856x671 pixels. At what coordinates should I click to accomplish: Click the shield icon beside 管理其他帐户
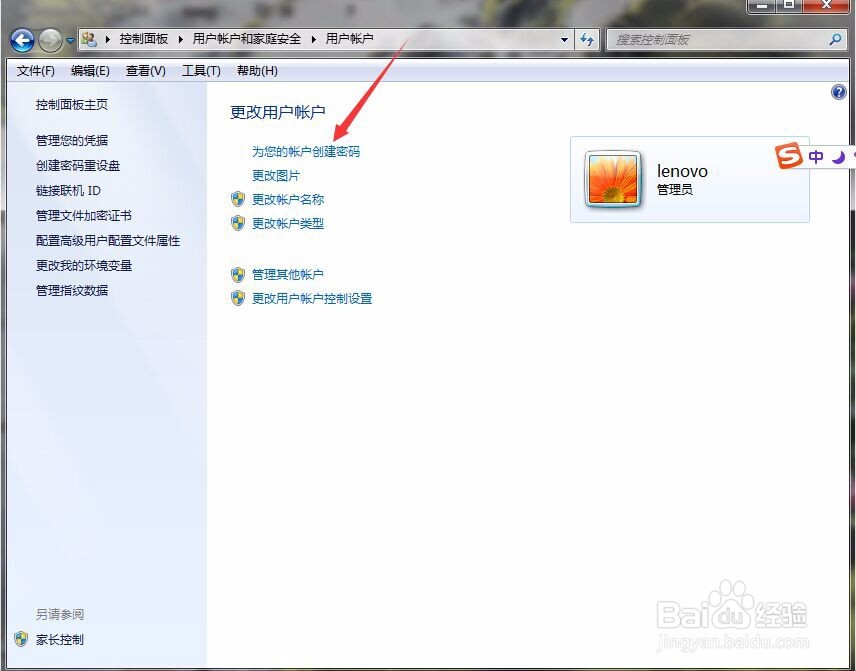point(238,275)
